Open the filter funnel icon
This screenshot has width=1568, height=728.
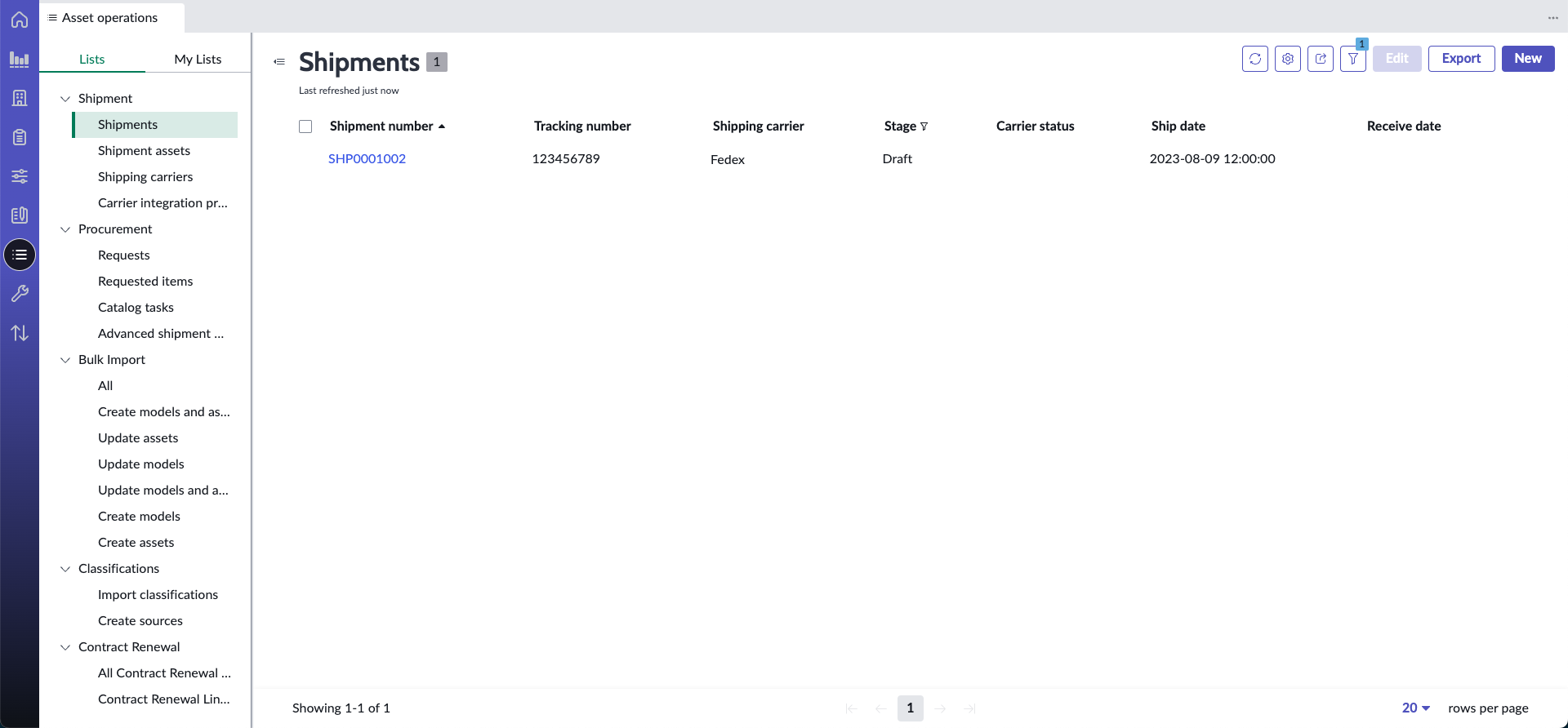pyautogui.click(x=1352, y=59)
